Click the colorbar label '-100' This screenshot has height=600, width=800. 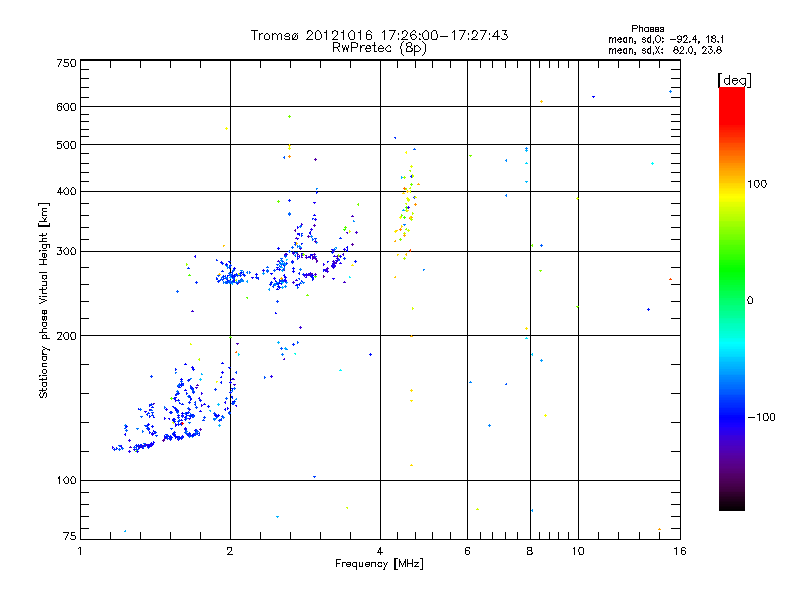pyautogui.click(x=761, y=417)
